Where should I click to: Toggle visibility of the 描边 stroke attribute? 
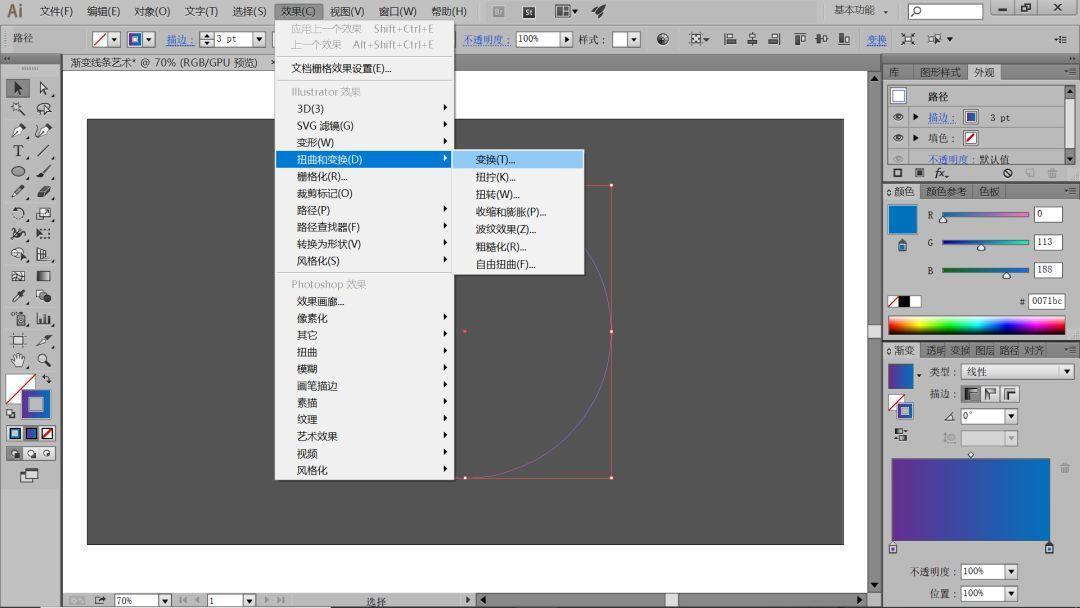[897, 117]
